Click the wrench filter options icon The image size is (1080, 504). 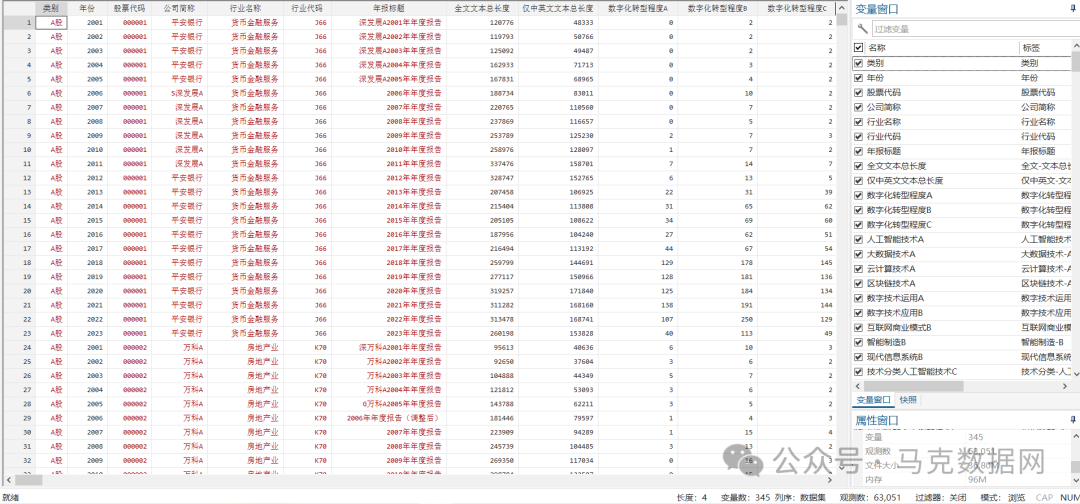pos(862,29)
